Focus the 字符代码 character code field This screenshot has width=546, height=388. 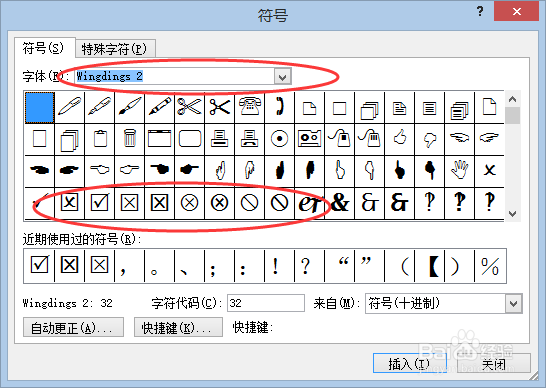pos(266,303)
